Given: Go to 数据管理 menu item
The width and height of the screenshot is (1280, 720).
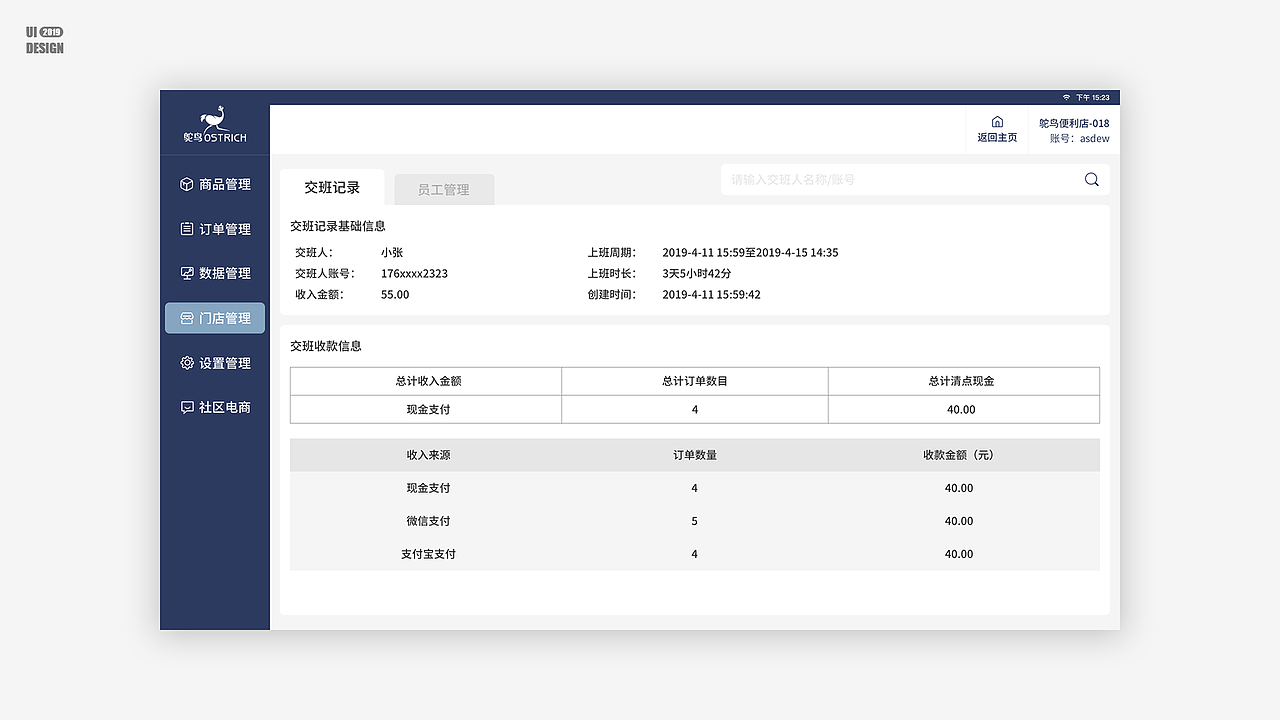Looking at the screenshot, I should coord(215,273).
